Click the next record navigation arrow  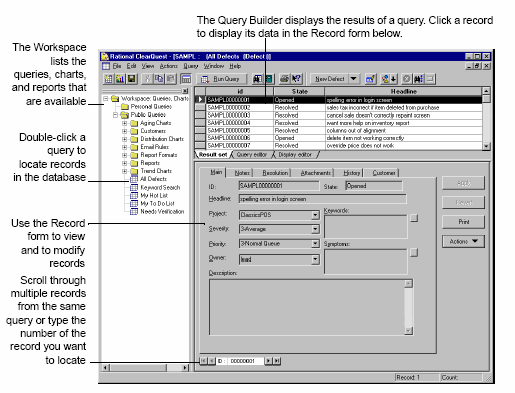pos(268,361)
